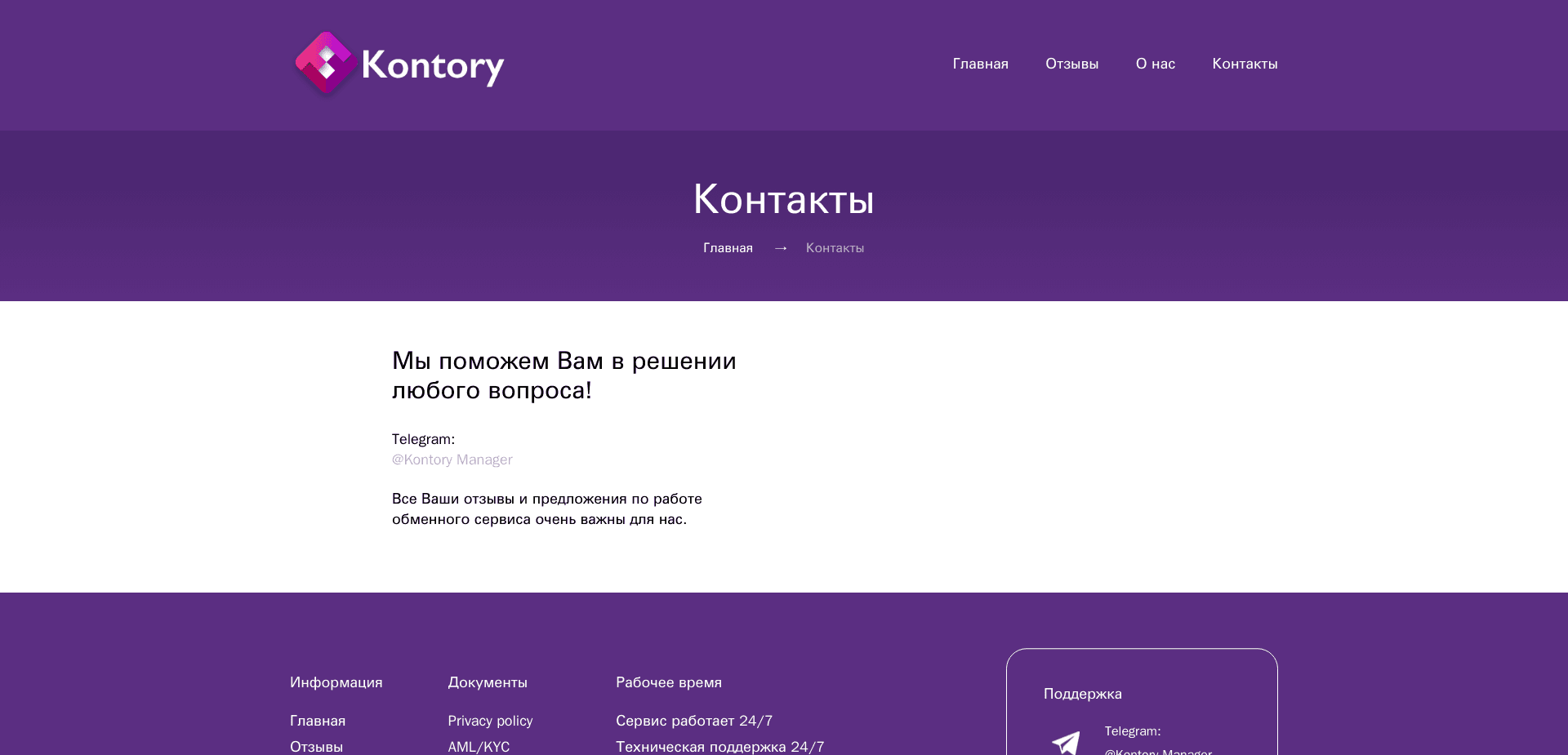
Task: Click the Контакты page title heading
Action: [x=783, y=200]
